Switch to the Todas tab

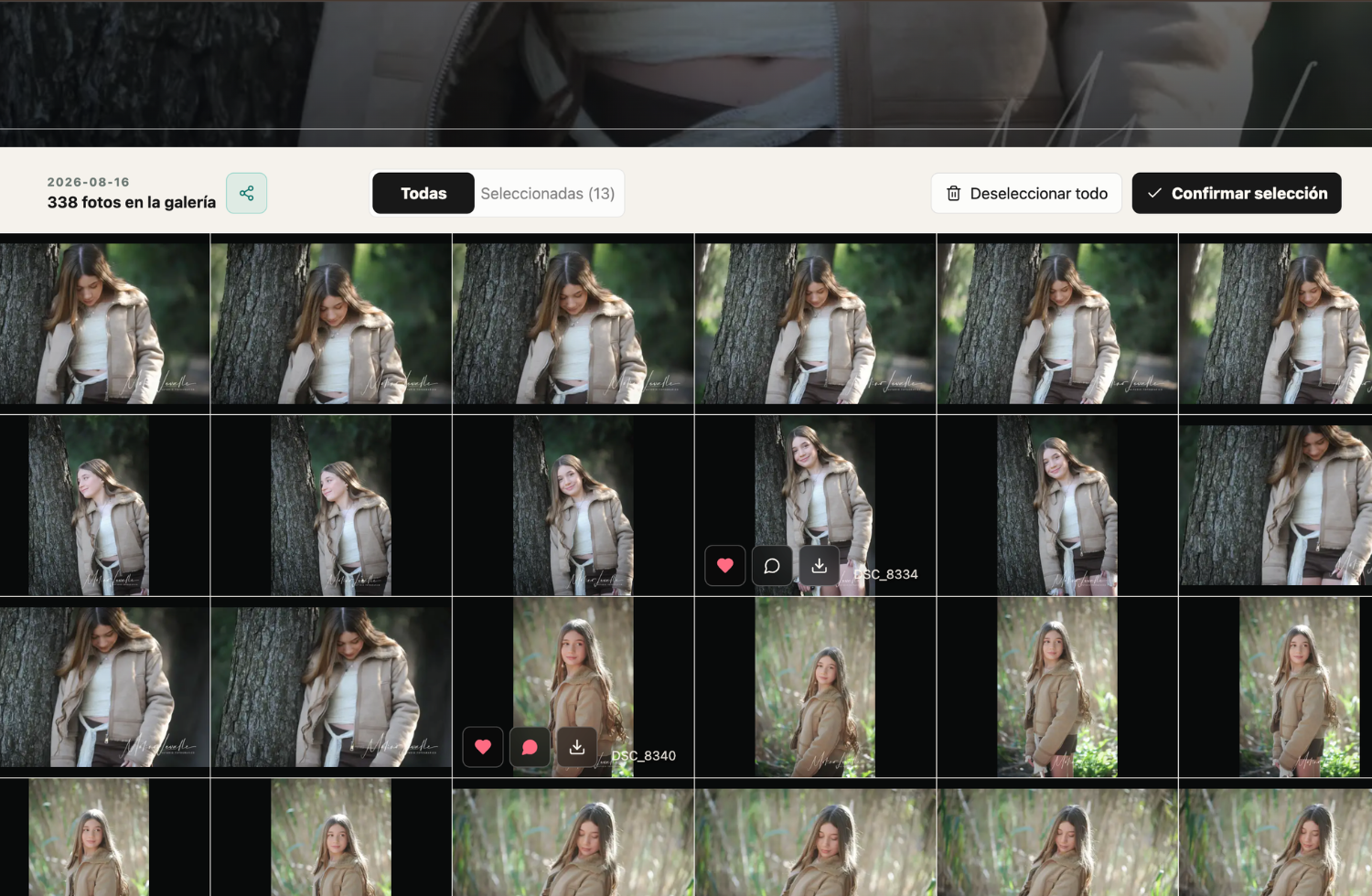point(423,193)
